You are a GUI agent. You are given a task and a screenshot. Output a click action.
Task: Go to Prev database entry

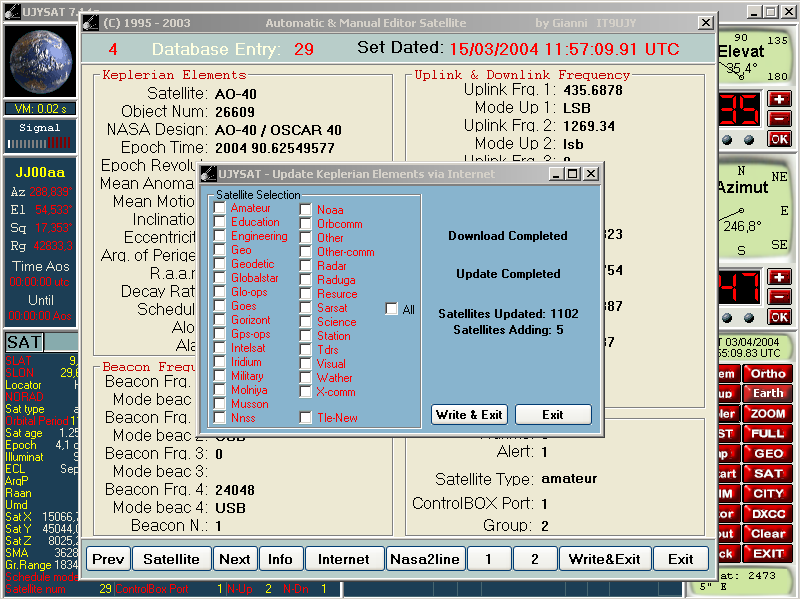pos(108,559)
